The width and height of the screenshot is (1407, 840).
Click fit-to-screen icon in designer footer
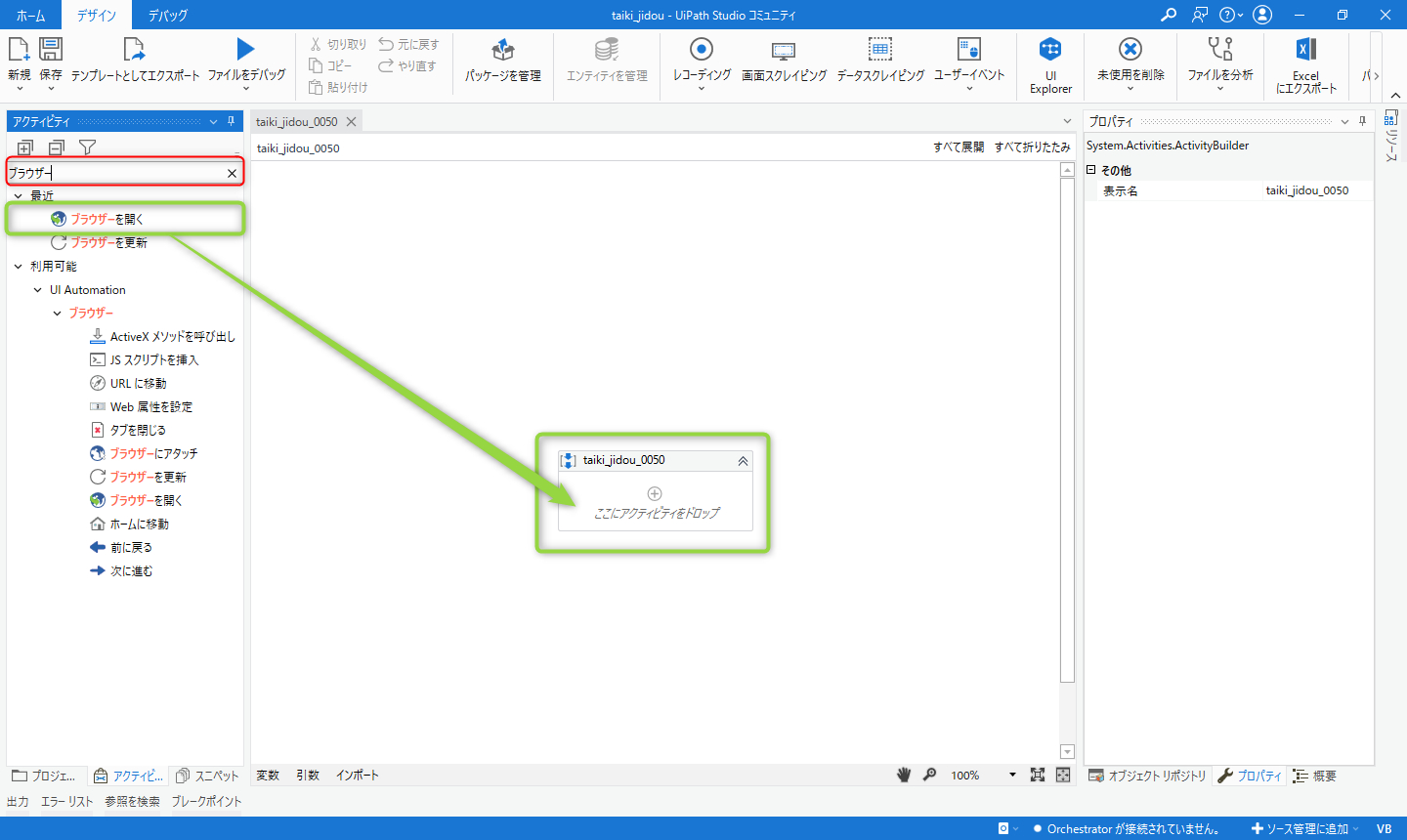click(1038, 775)
